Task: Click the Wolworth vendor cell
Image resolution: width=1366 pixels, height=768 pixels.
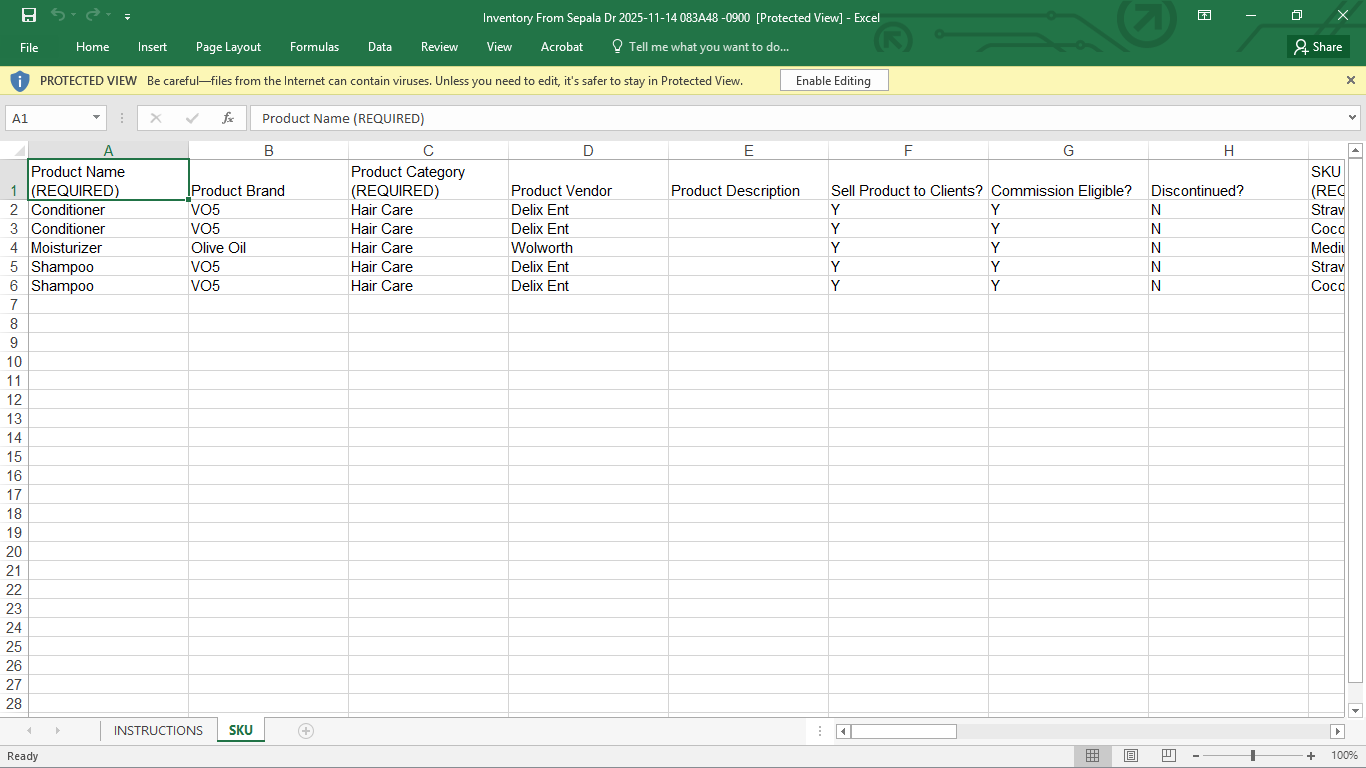Action: [588, 248]
